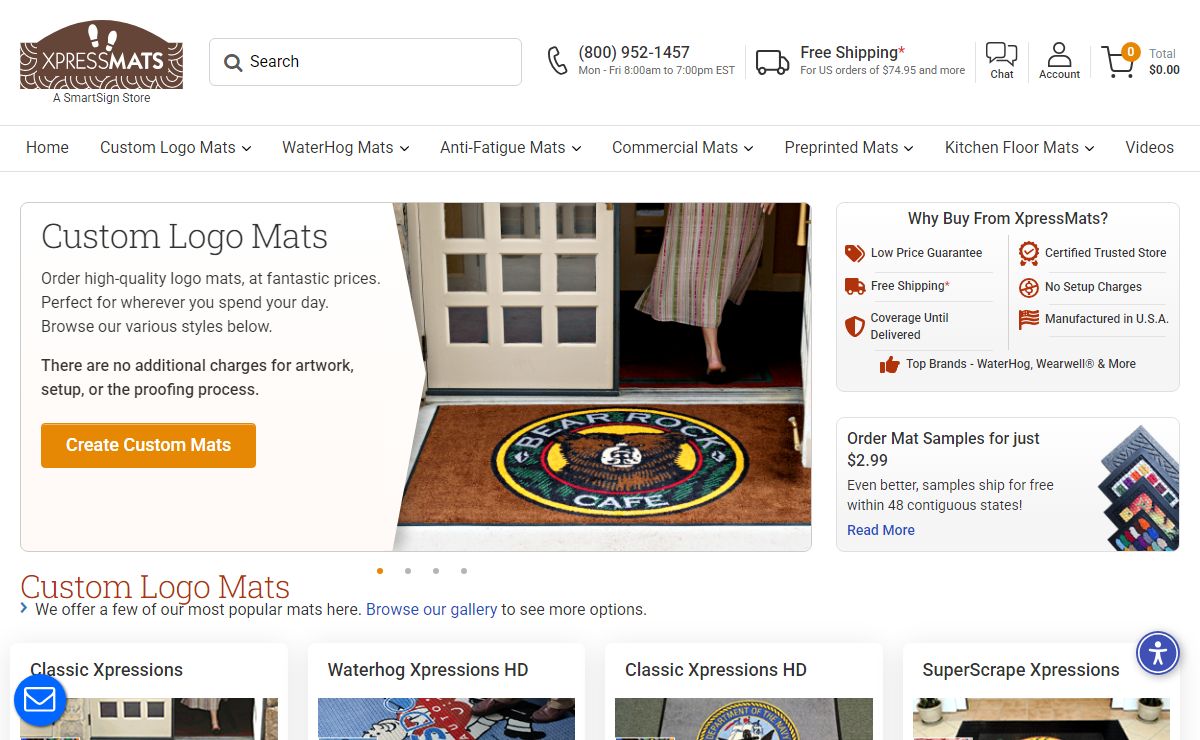Click the red Free Shipping truck icon
Viewport: 1200px width, 740px height.
coord(854,286)
